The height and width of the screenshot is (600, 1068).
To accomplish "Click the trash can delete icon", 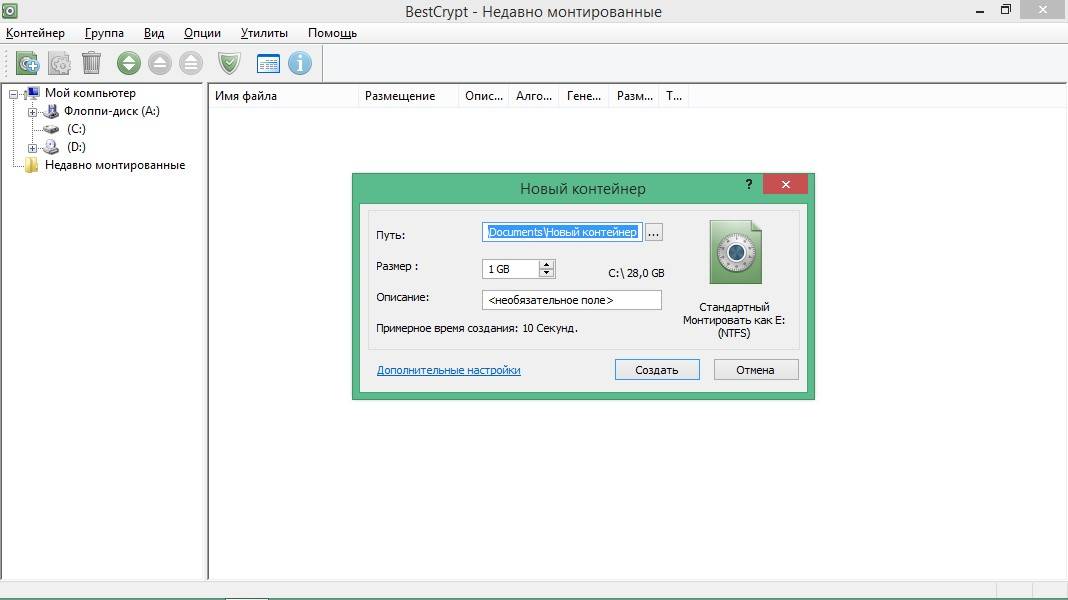I will pyautogui.click(x=91, y=63).
